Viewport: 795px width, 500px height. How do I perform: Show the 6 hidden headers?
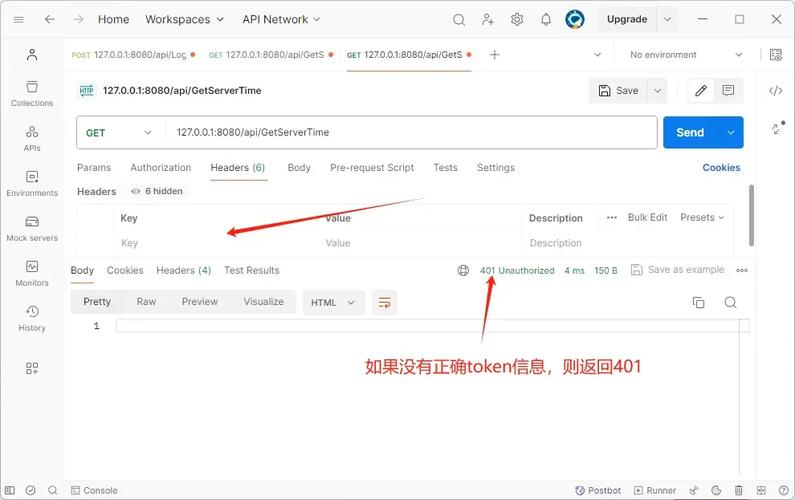click(157, 191)
